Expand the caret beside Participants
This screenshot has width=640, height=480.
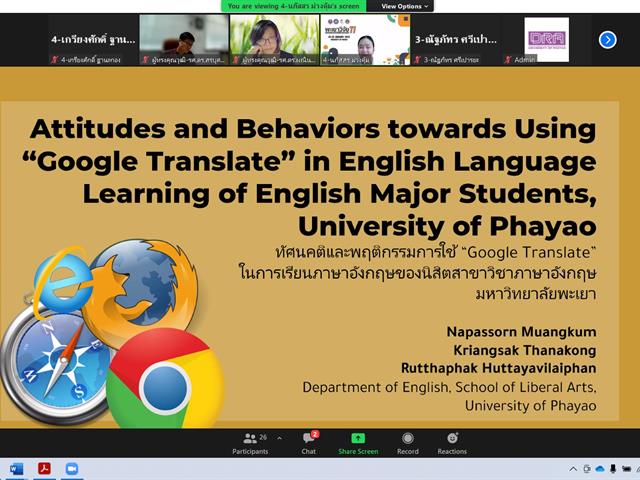(280, 438)
